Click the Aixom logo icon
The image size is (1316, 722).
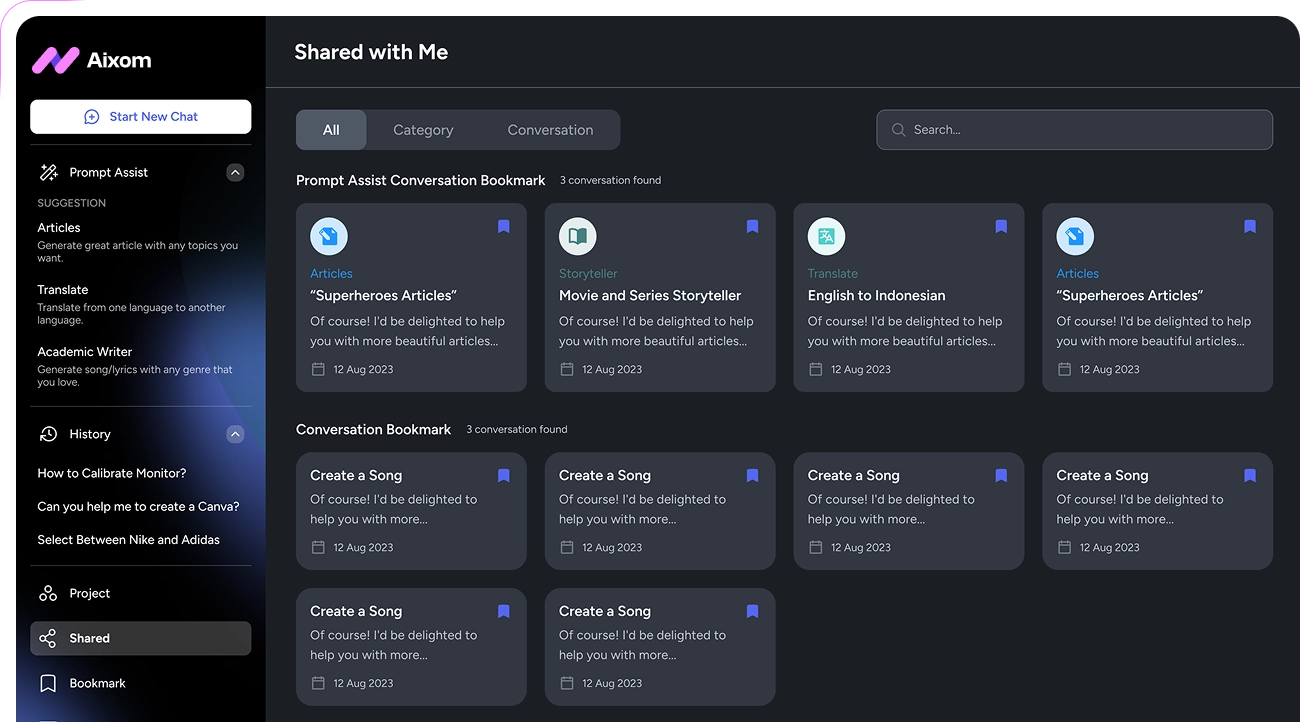[x=55, y=60]
